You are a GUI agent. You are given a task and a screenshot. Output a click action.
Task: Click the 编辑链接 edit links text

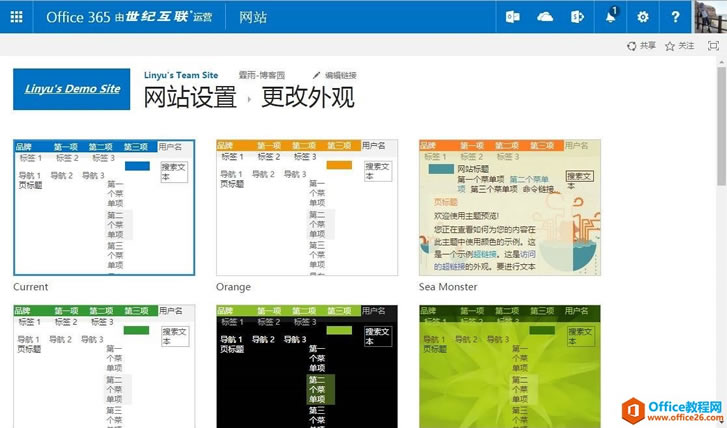tap(341, 75)
